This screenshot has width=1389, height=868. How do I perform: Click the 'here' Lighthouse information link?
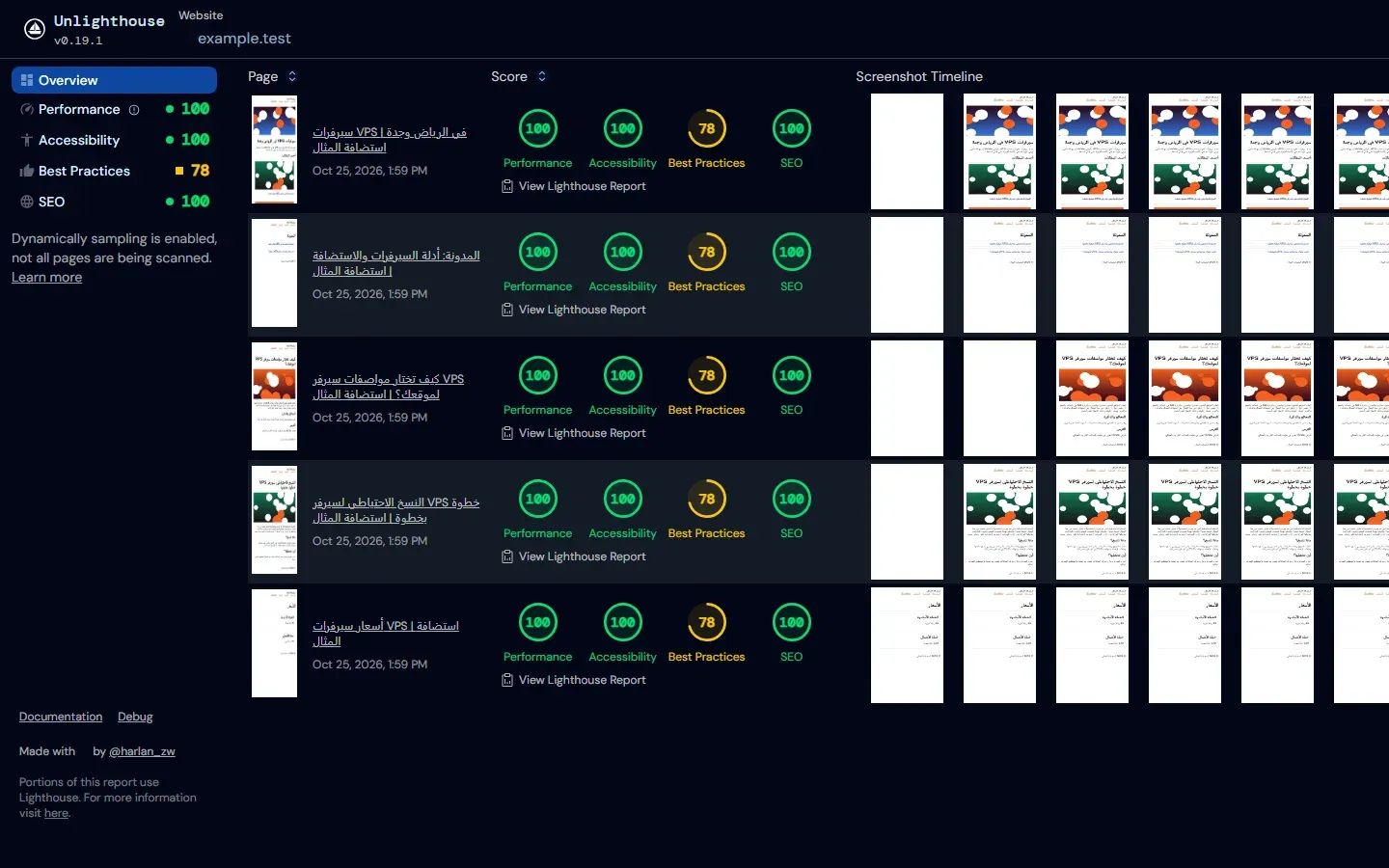(56, 813)
